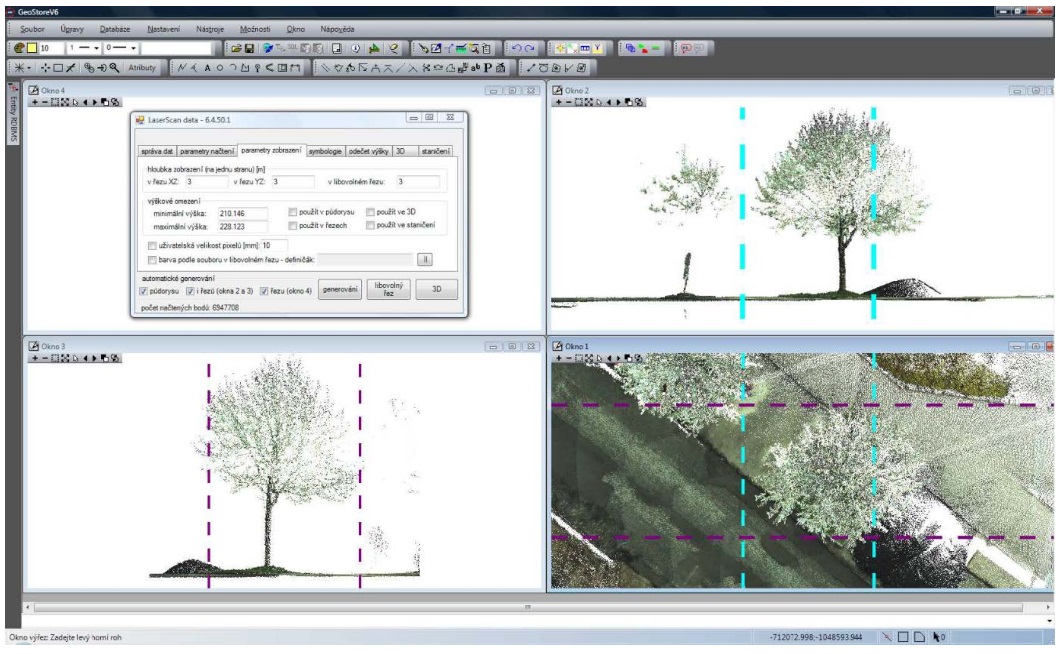Click the undo arrow icon
The height and width of the screenshot is (654, 1064).
(x=516, y=48)
